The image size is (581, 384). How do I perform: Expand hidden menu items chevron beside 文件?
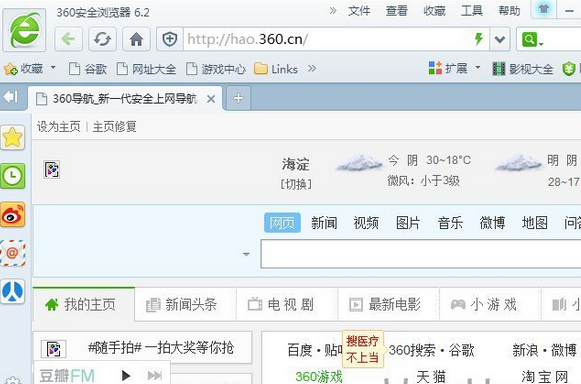pyautogui.click(x=333, y=11)
